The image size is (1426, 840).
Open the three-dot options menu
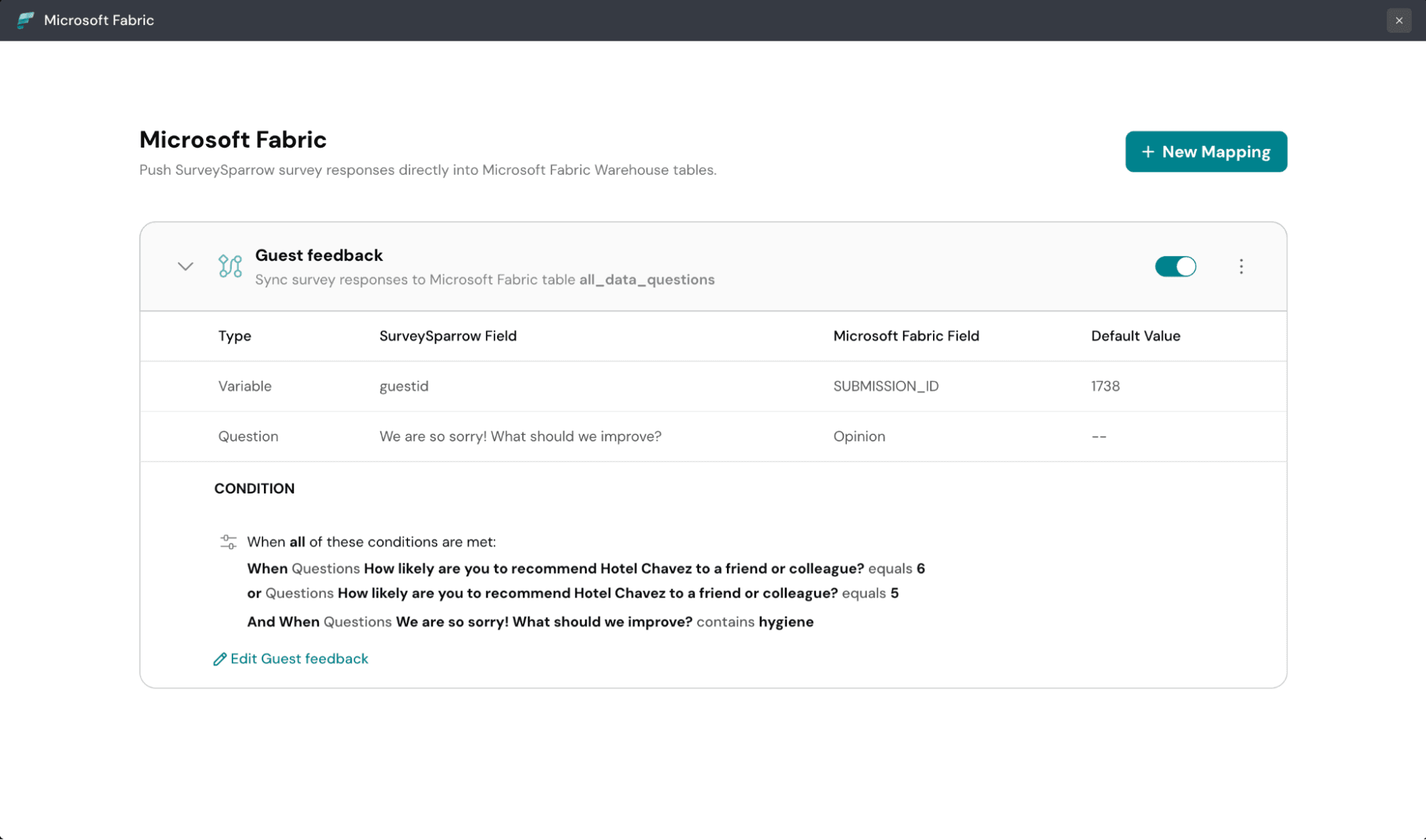point(1241,266)
